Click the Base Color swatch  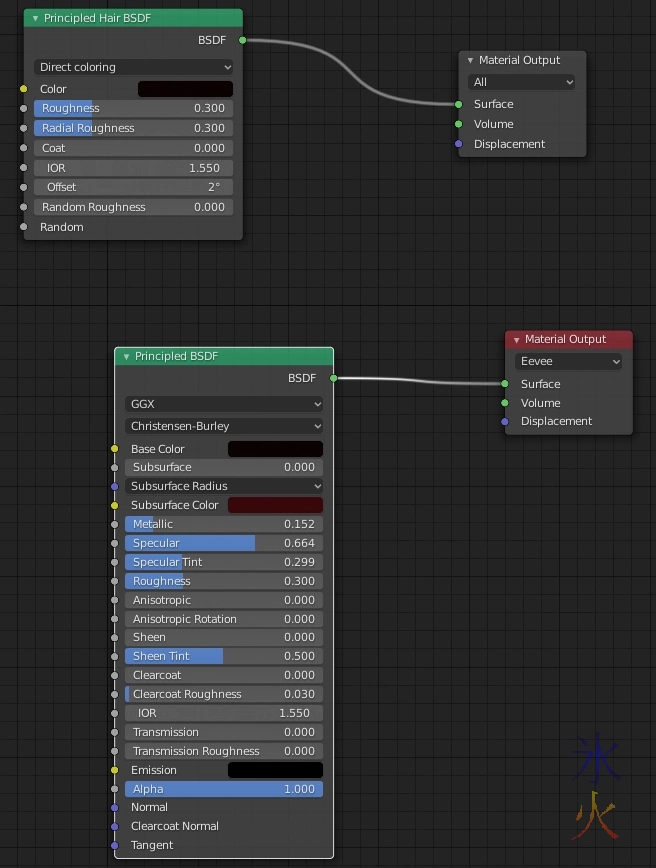[275, 449]
